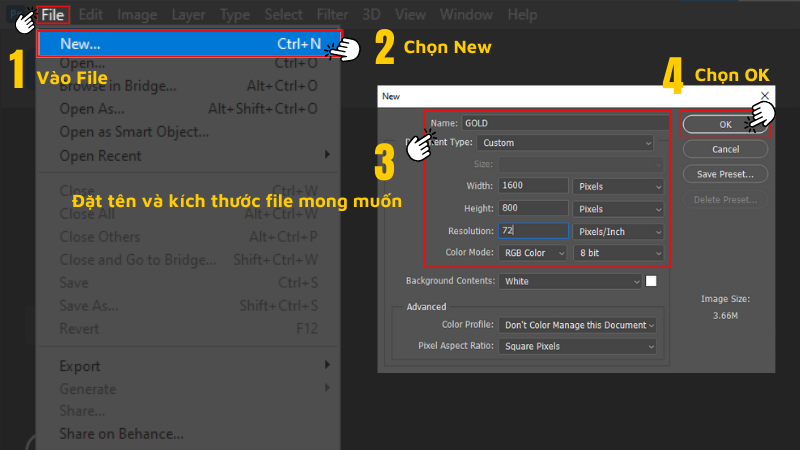Expand the Export submenu
800x450 pixels.
point(189,366)
